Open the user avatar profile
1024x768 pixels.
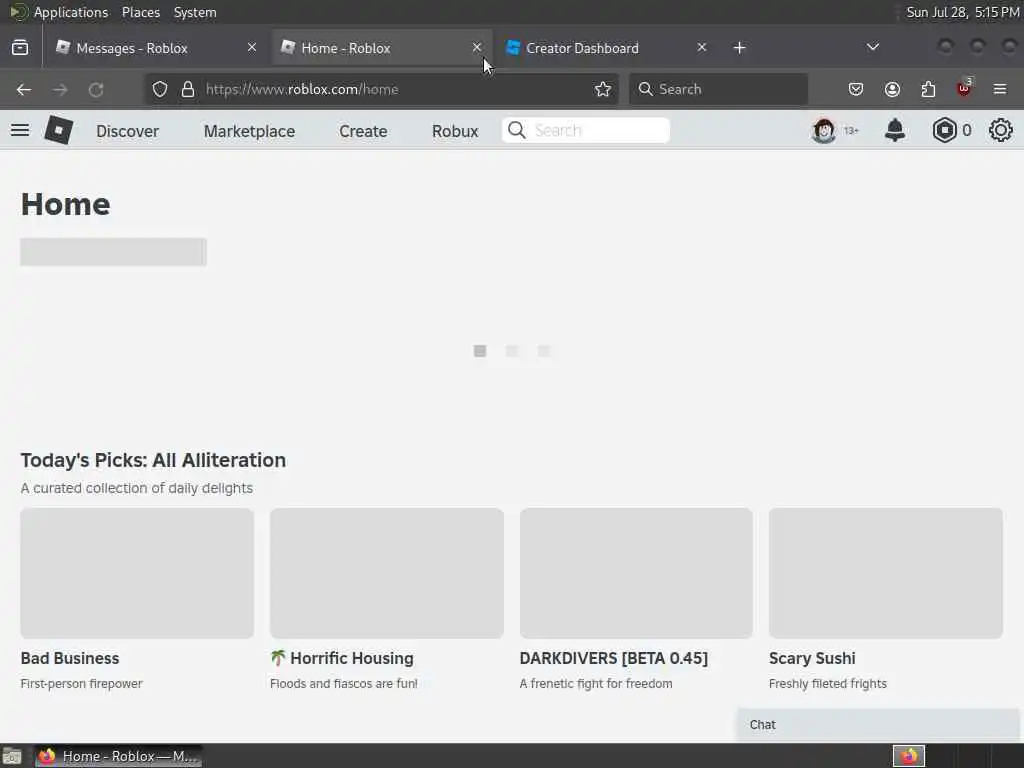pos(824,131)
